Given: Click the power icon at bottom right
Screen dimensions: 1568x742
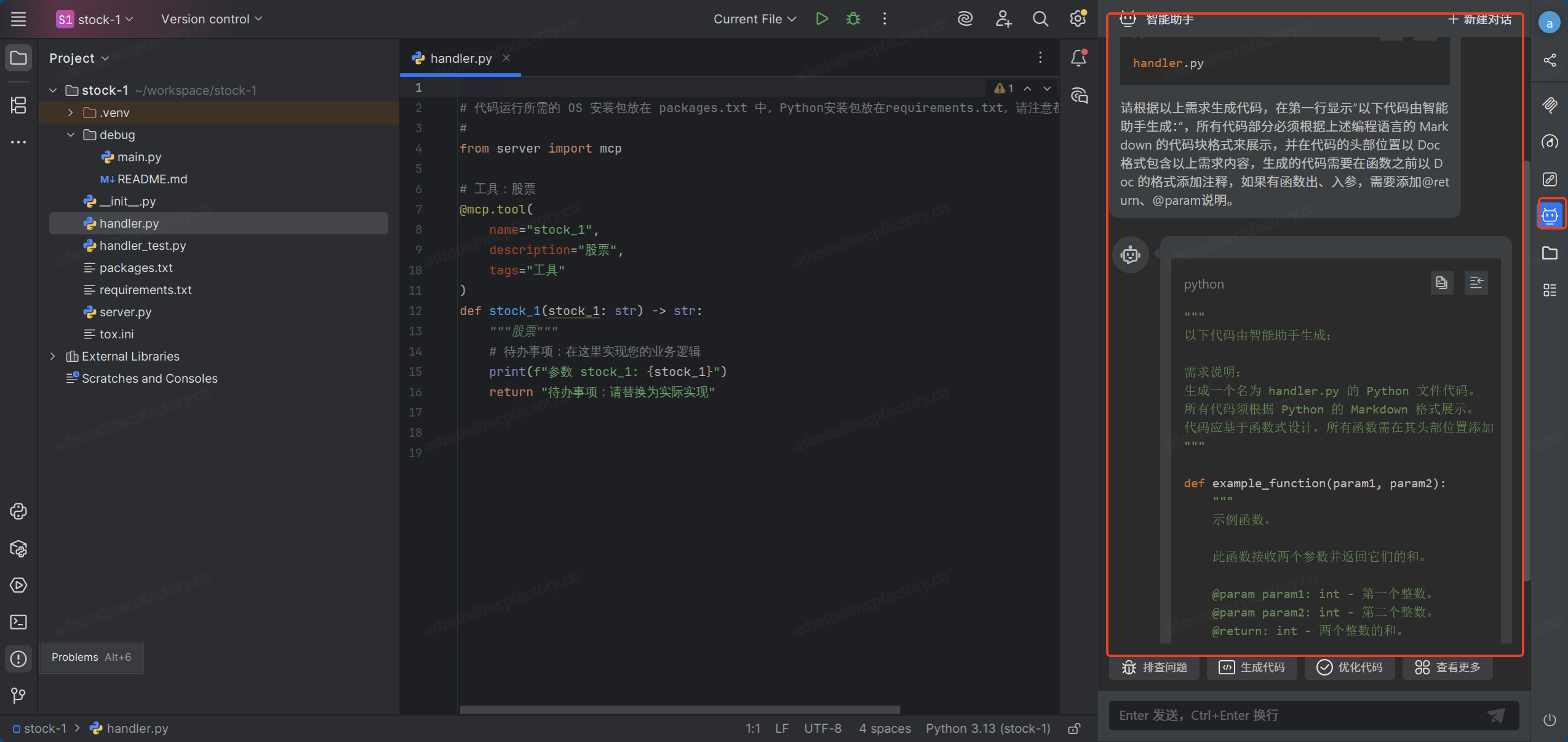Looking at the screenshot, I should pyautogui.click(x=1550, y=720).
